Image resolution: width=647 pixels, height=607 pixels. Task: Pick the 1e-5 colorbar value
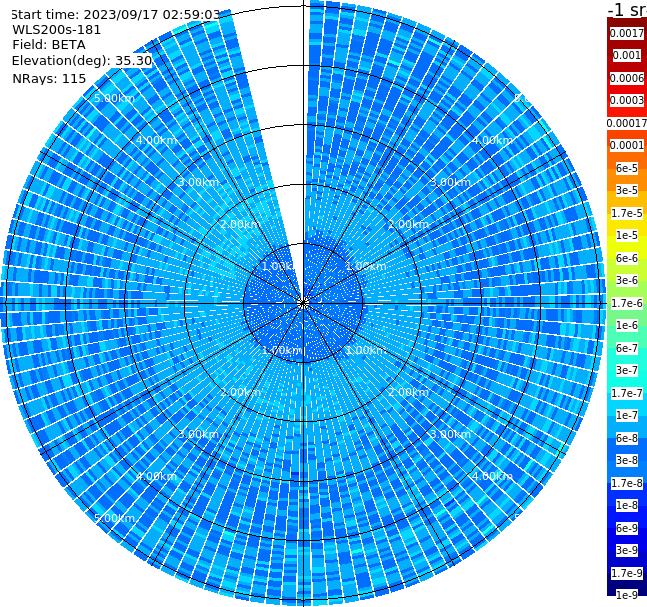pyautogui.click(x=627, y=235)
